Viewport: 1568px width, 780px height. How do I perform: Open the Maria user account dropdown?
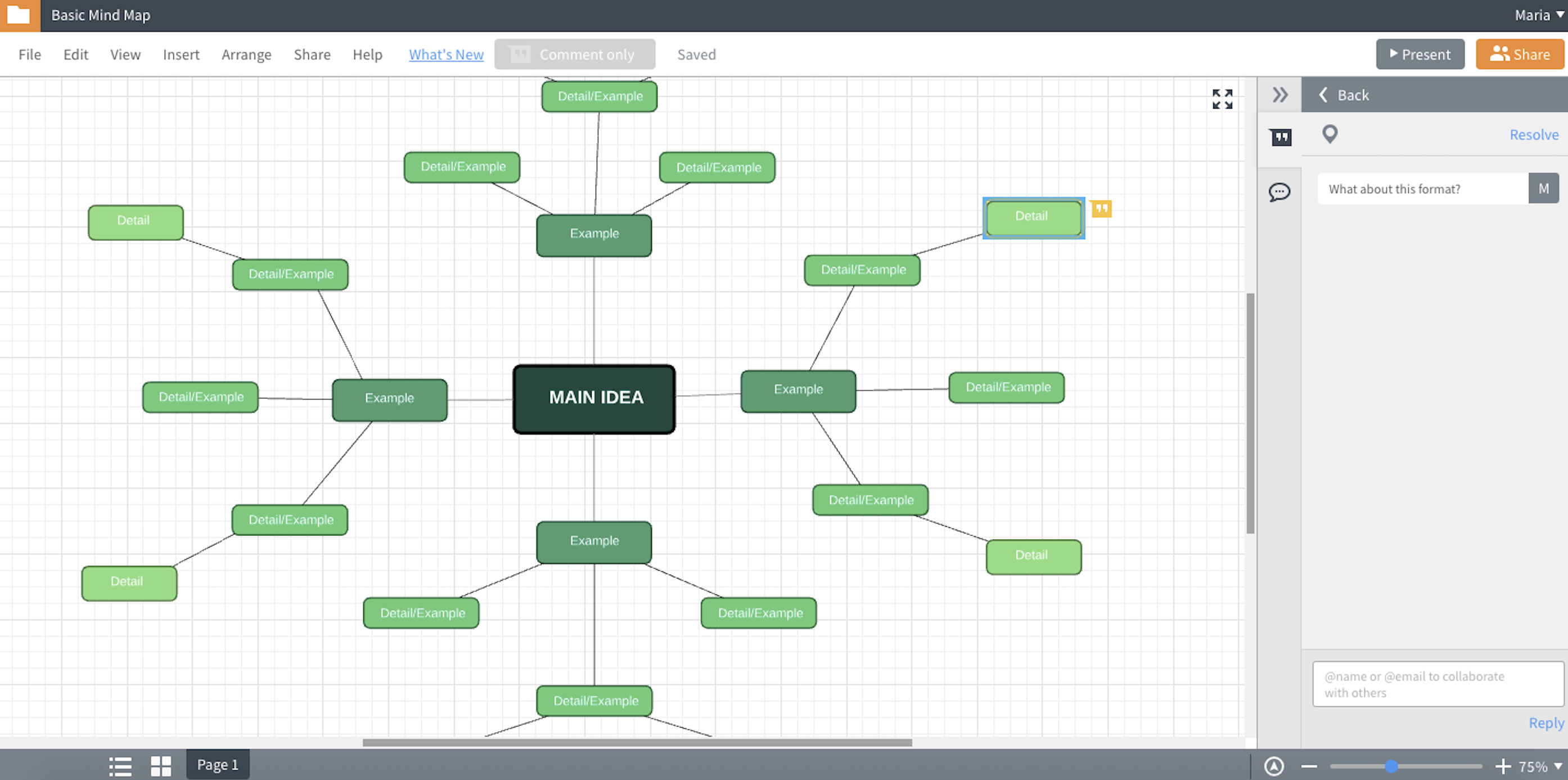pos(1538,15)
